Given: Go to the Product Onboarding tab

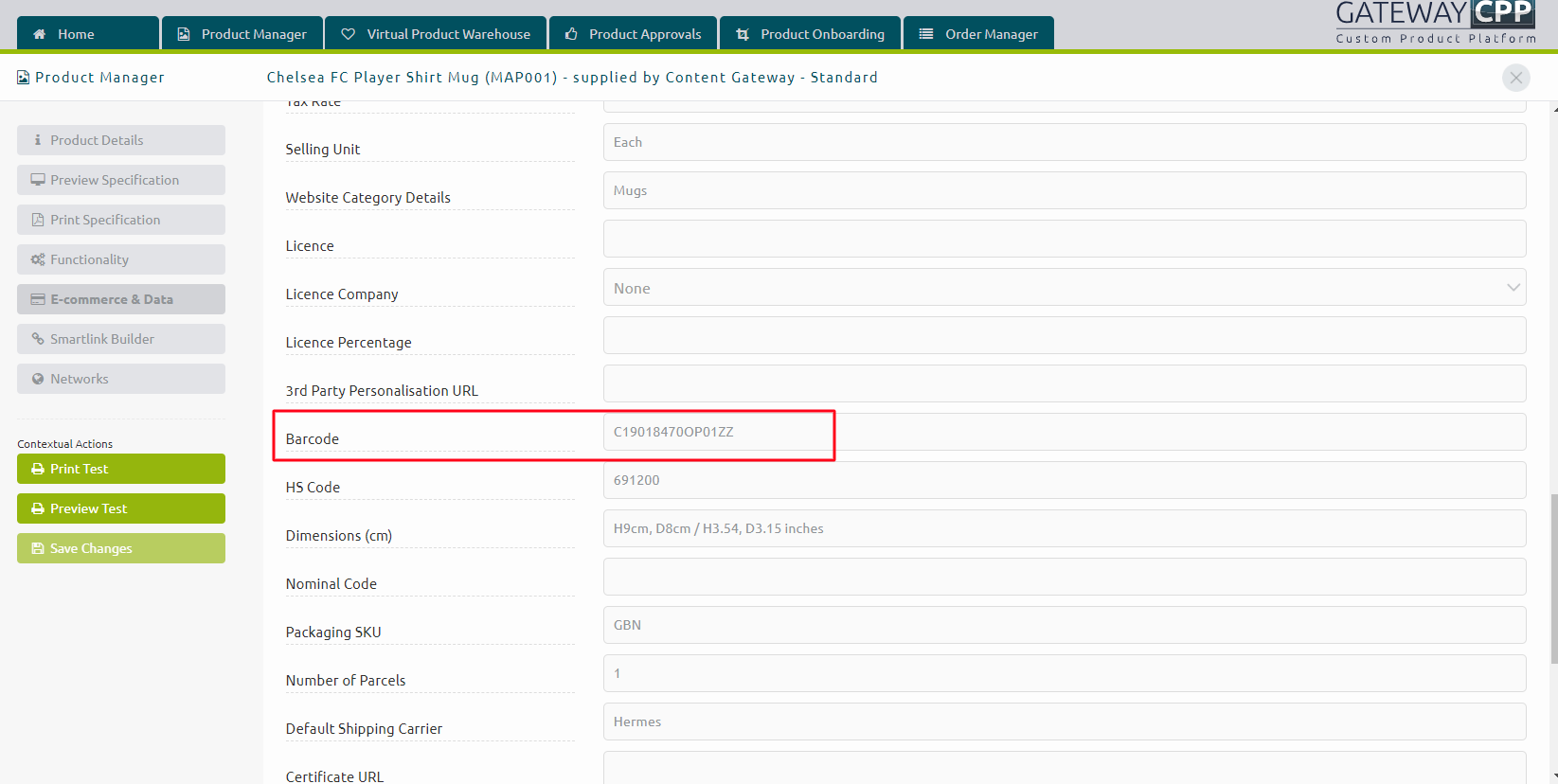Looking at the screenshot, I should coord(810,33).
